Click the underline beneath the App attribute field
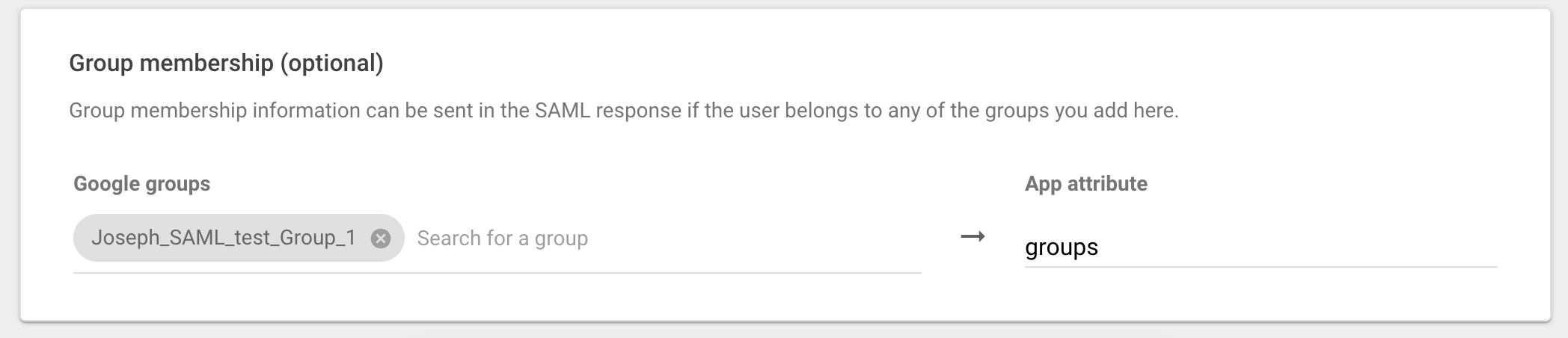 pyautogui.click(x=1261, y=266)
